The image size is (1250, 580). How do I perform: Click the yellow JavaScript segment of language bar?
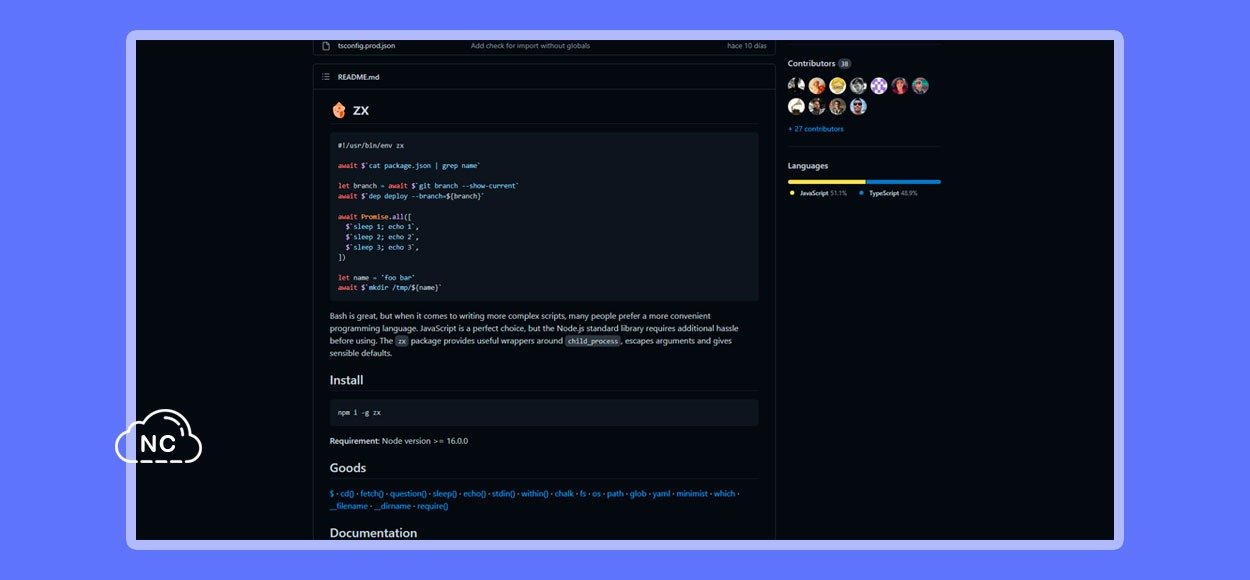click(x=827, y=182)
